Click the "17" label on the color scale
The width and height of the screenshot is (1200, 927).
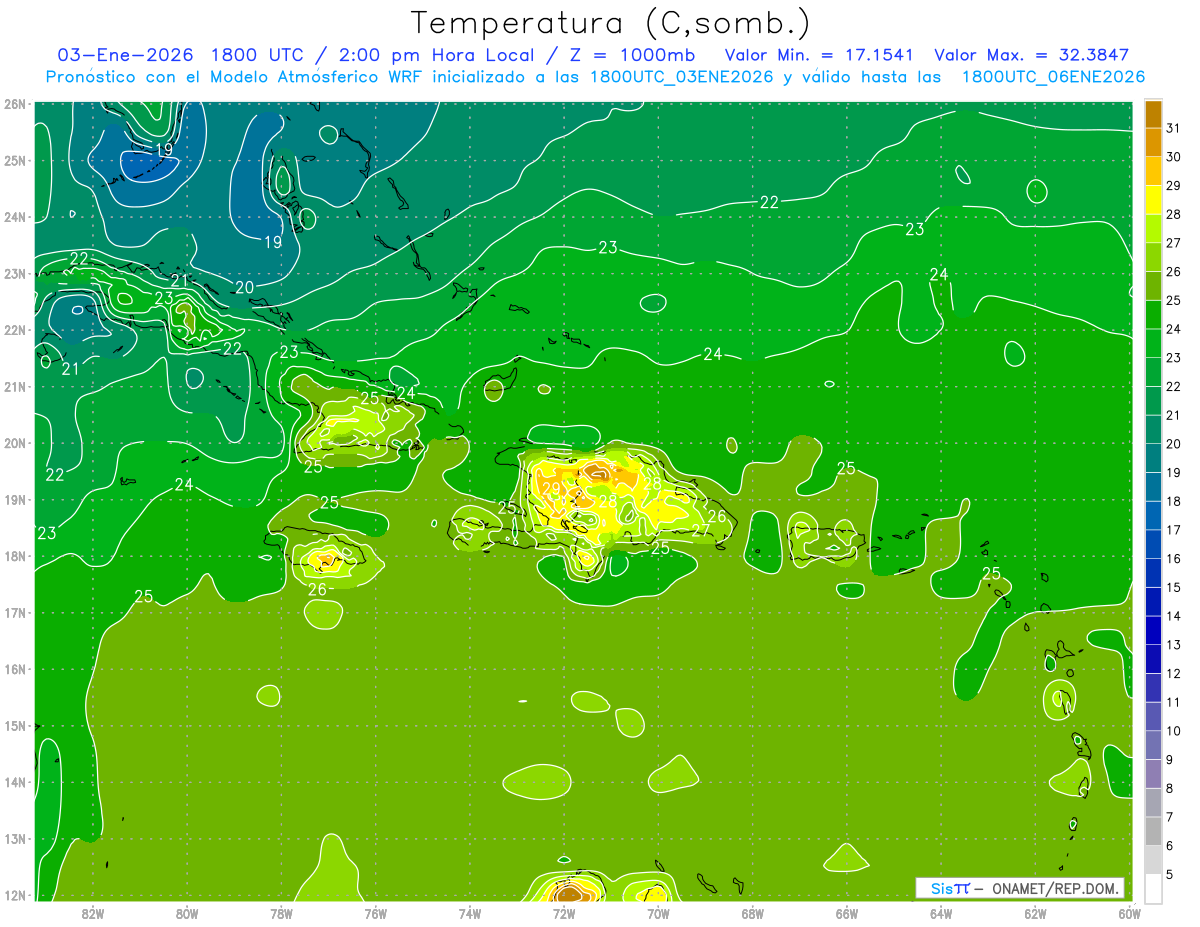pyautogui.click(x=1173, y=530)
